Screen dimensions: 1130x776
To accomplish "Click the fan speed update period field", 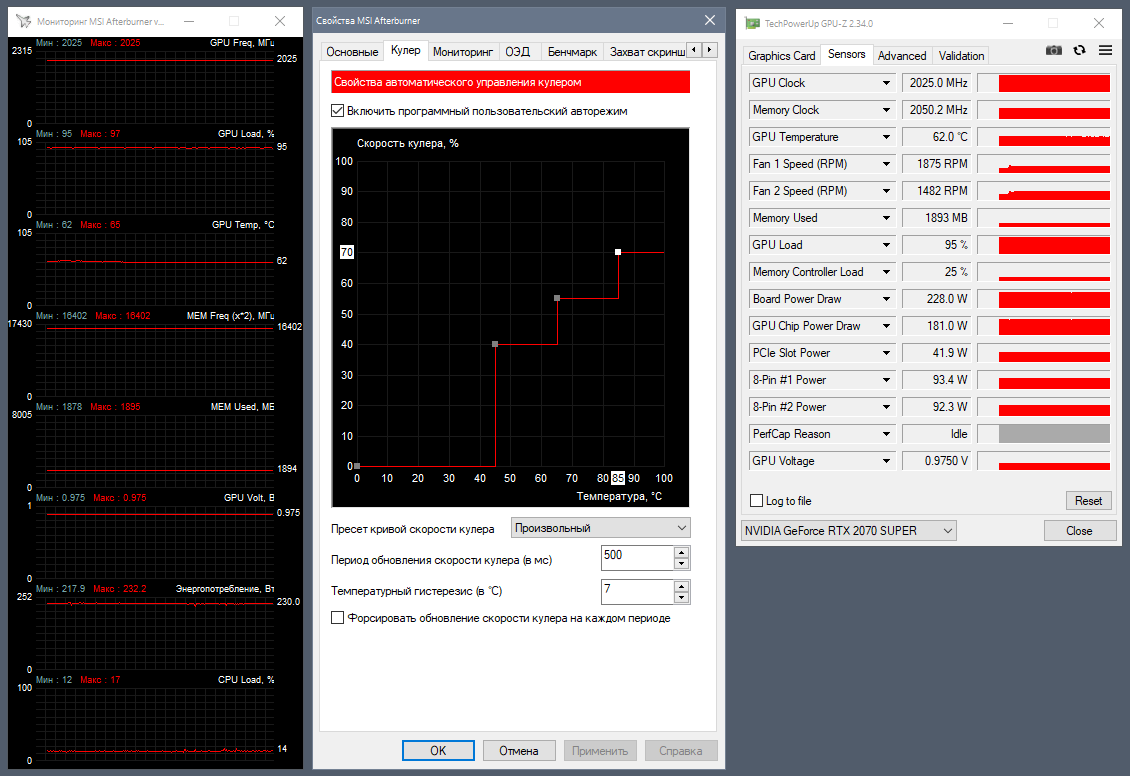I will coord(638,558).
